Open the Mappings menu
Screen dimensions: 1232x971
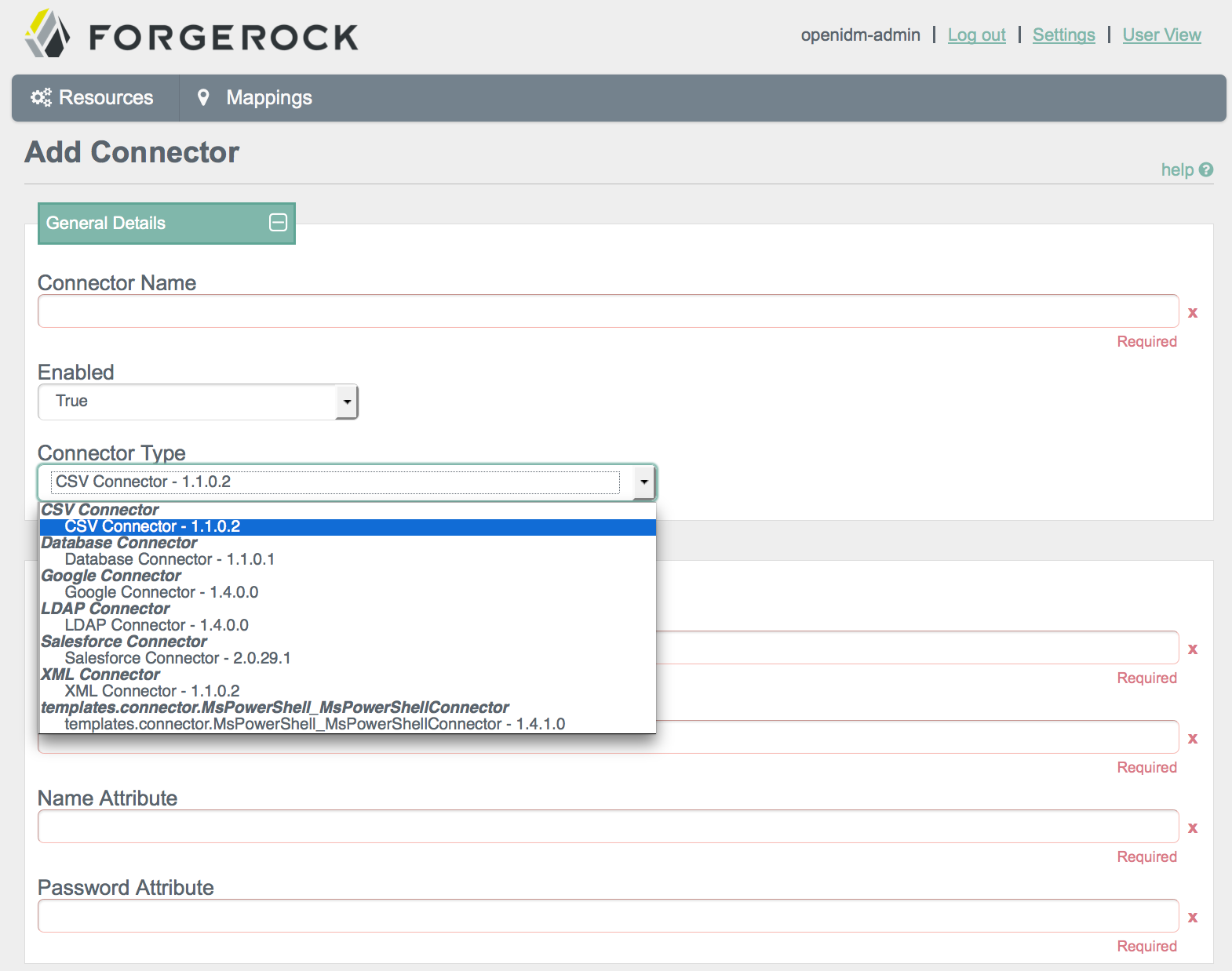tap(255, 97)
